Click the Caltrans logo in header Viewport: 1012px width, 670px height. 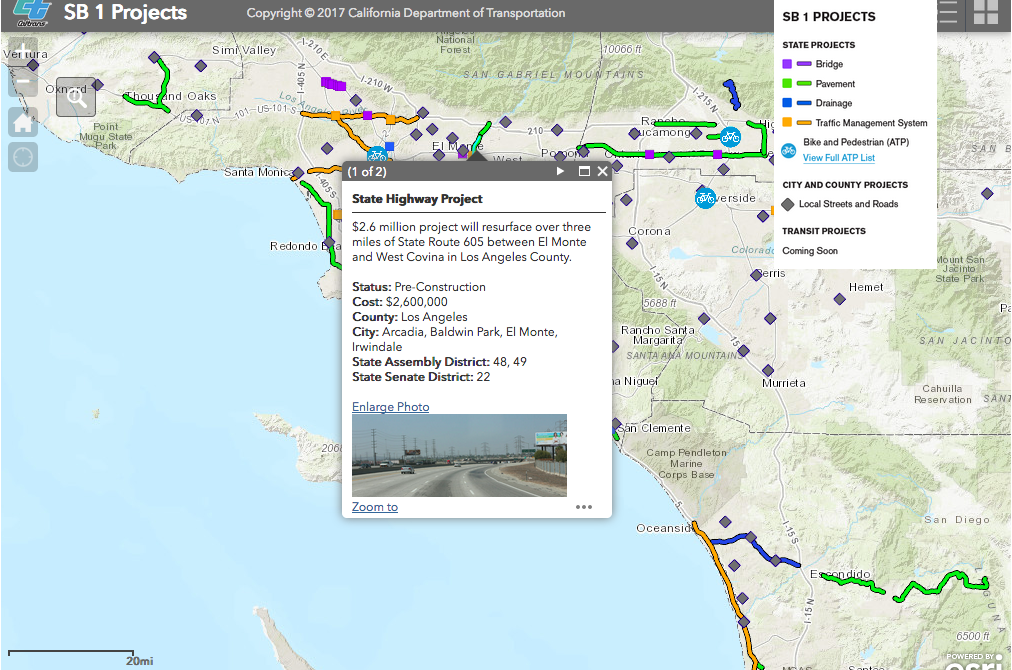point(30,12)
